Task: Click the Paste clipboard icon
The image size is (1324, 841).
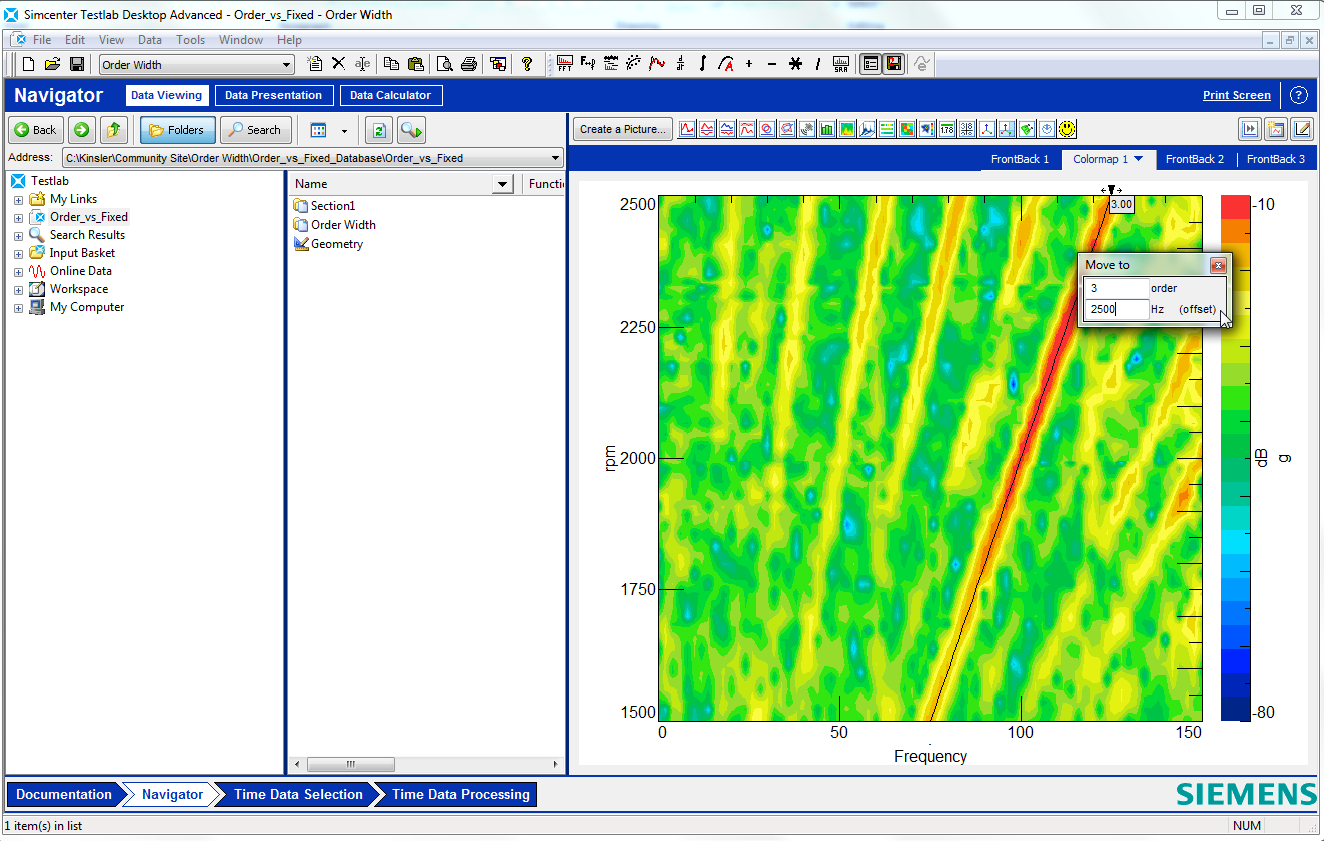Action: (416, 64)
